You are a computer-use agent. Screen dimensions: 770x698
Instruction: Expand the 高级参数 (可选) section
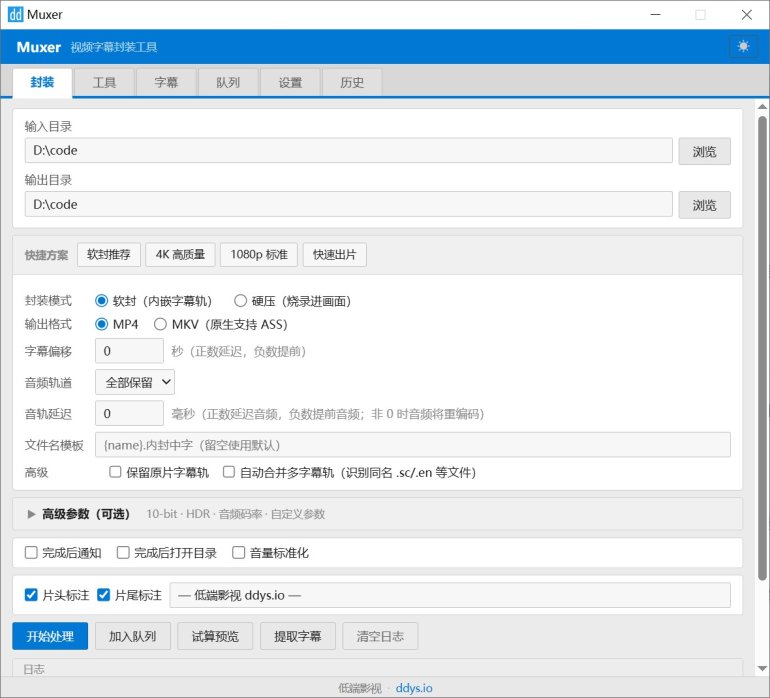click(x=32, y=514)
